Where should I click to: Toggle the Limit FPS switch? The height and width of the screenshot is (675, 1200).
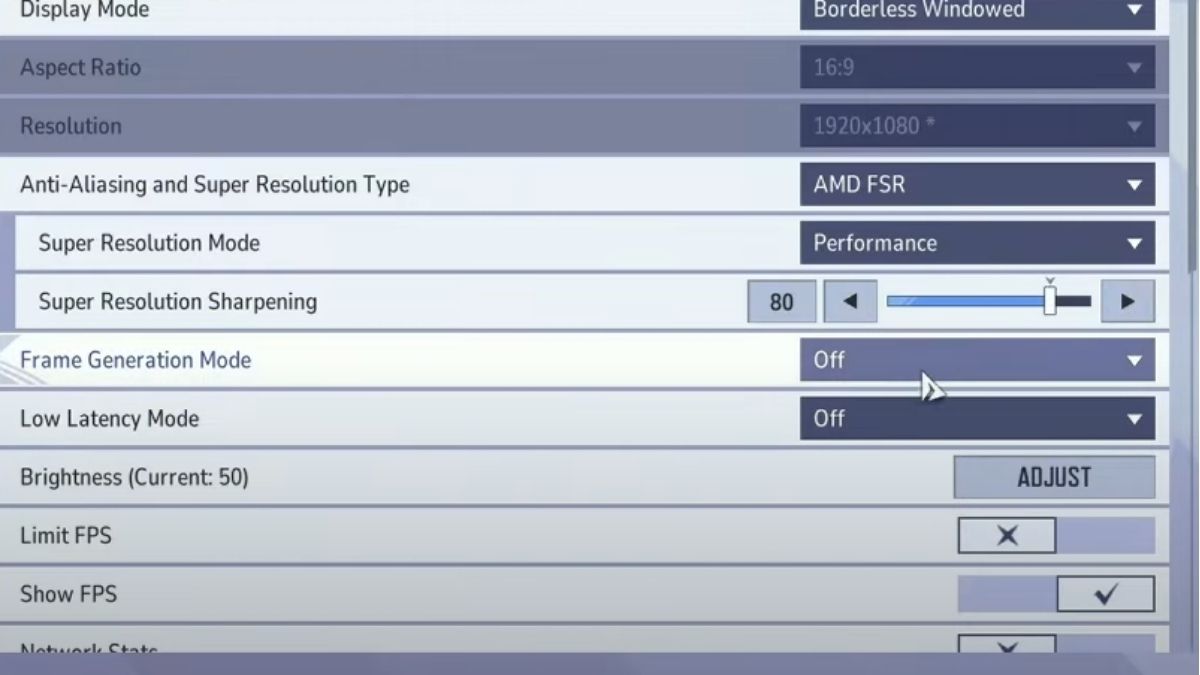(x=1056, y=535)
